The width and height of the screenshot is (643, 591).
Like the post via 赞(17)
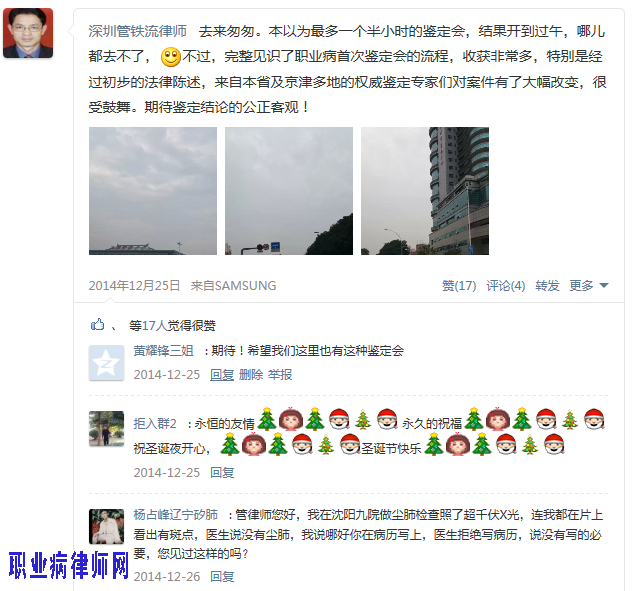click(459, 285)
